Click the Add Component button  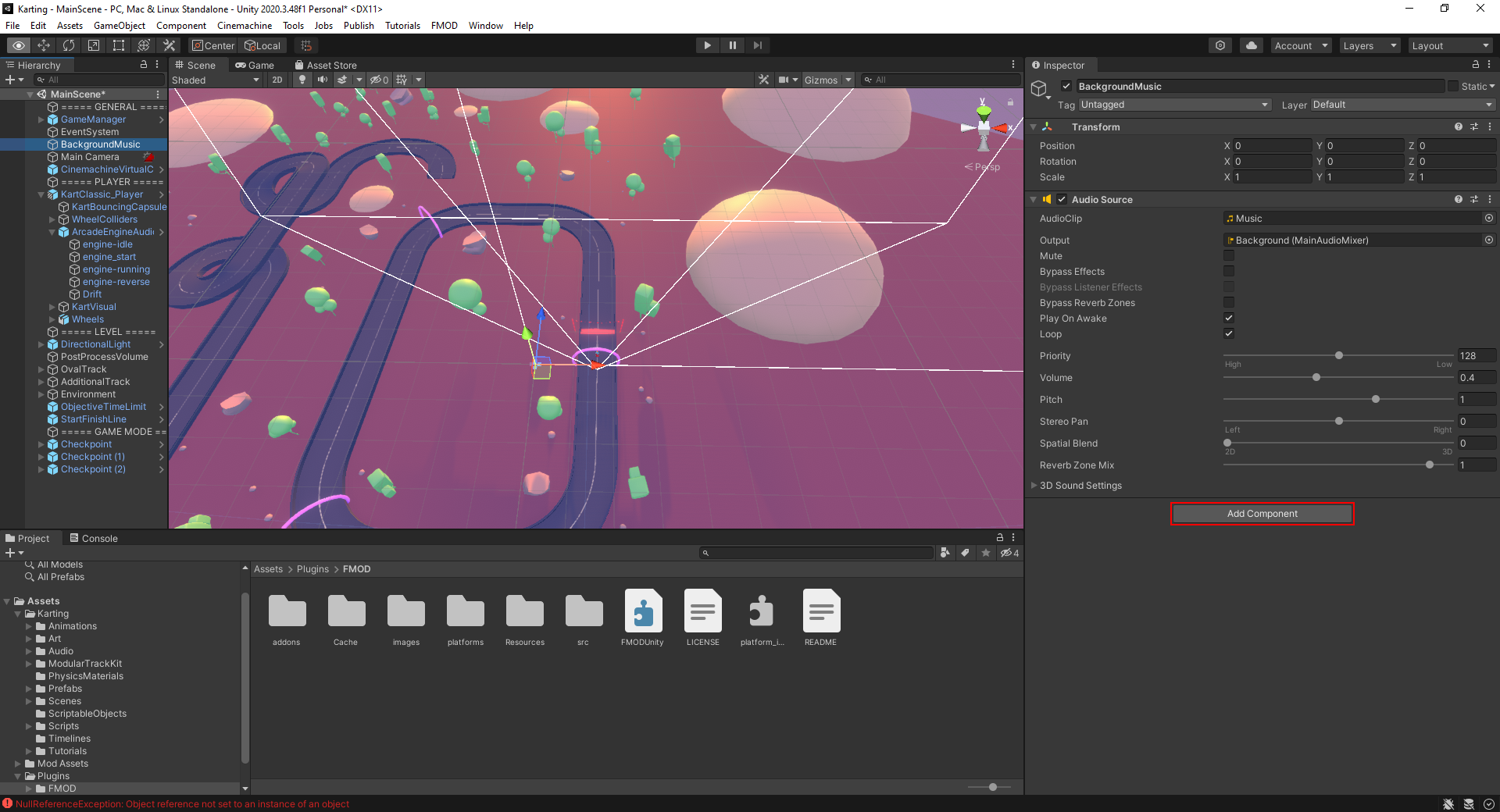click(x=1262, y=514)
